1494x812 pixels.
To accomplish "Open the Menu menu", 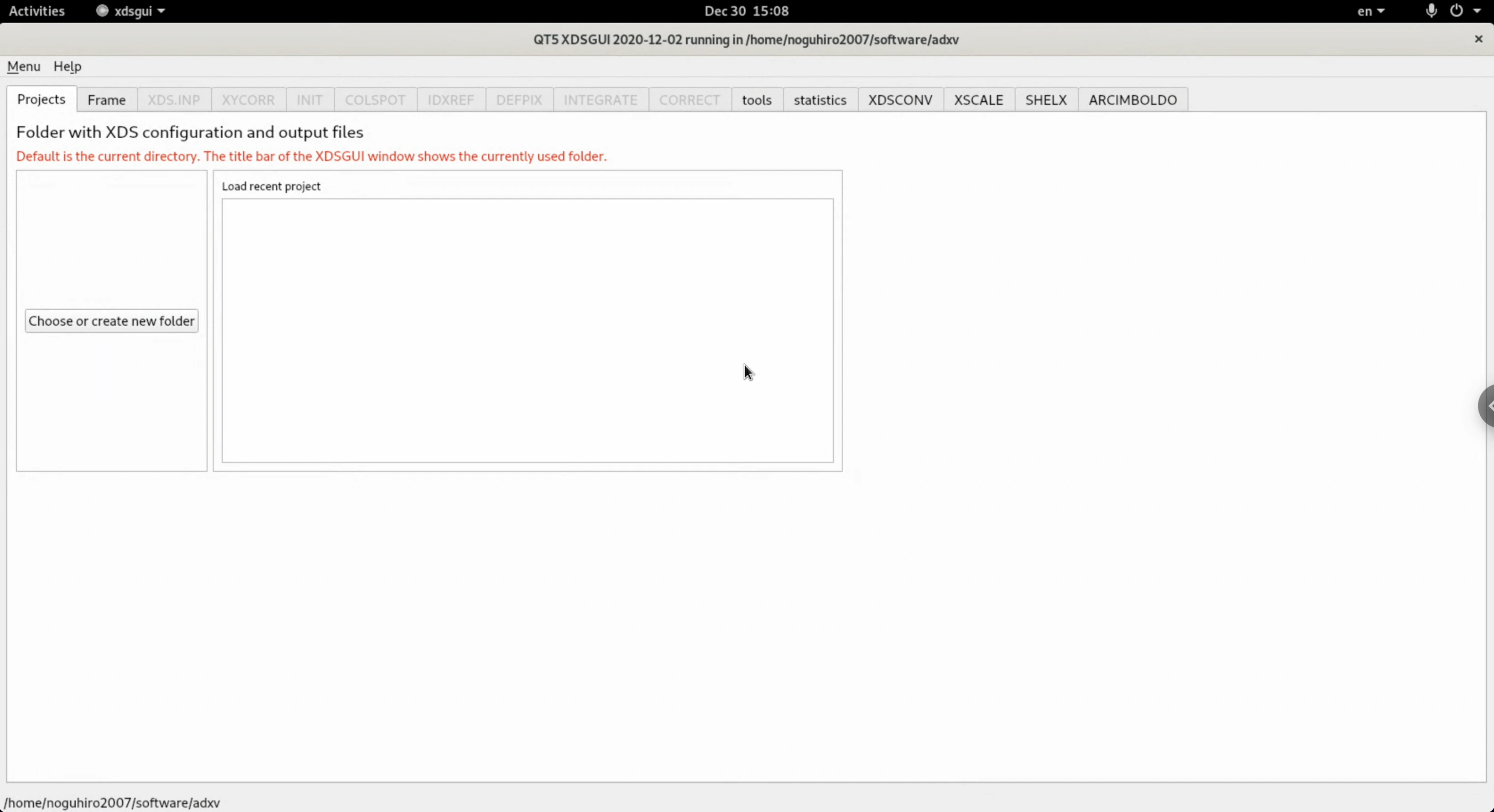I will [24, 66].
